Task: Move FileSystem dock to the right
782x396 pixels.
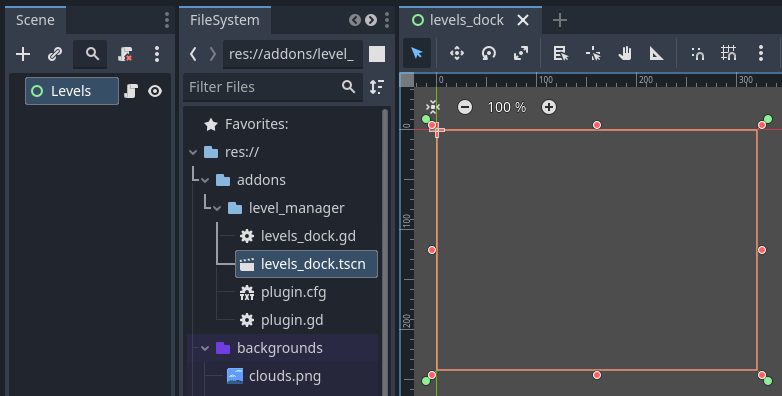Action: click(x=371, y=20)
